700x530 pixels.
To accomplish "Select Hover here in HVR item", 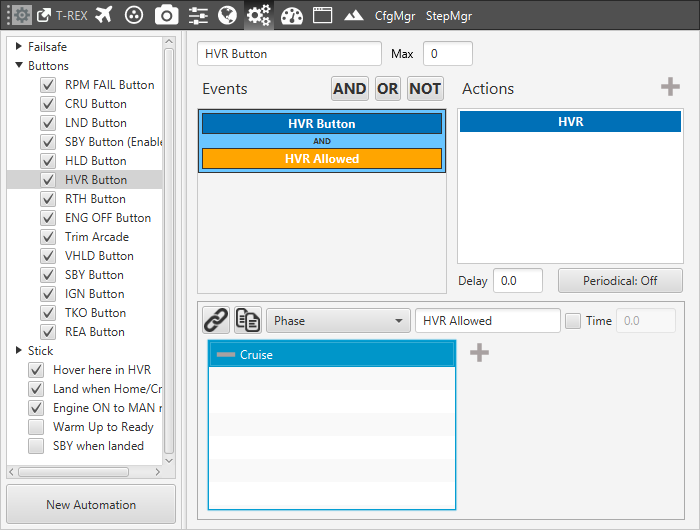I will tap(102, 370).
